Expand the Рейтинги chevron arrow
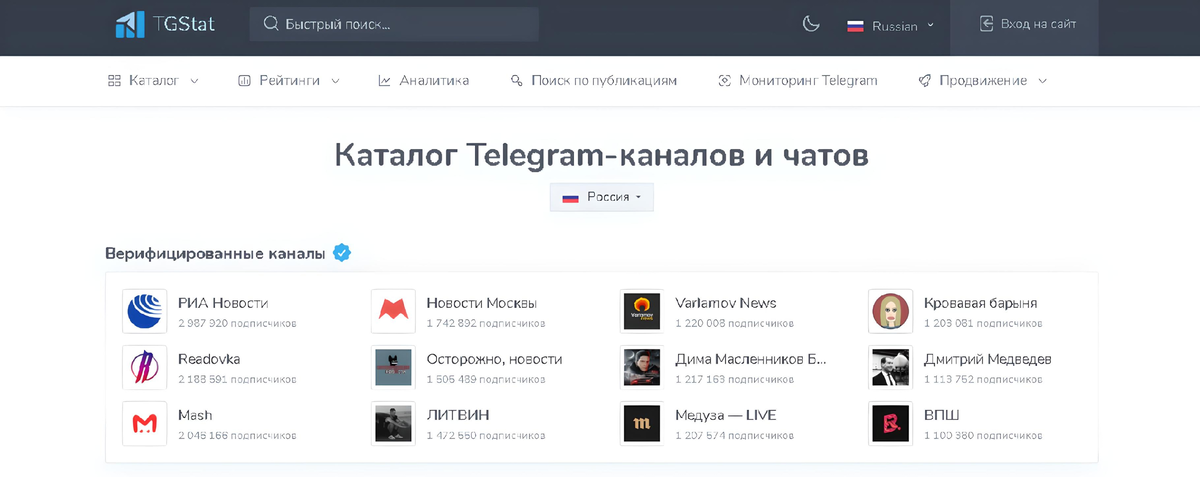The image size is (1200, 477). (x=335, y=81)
